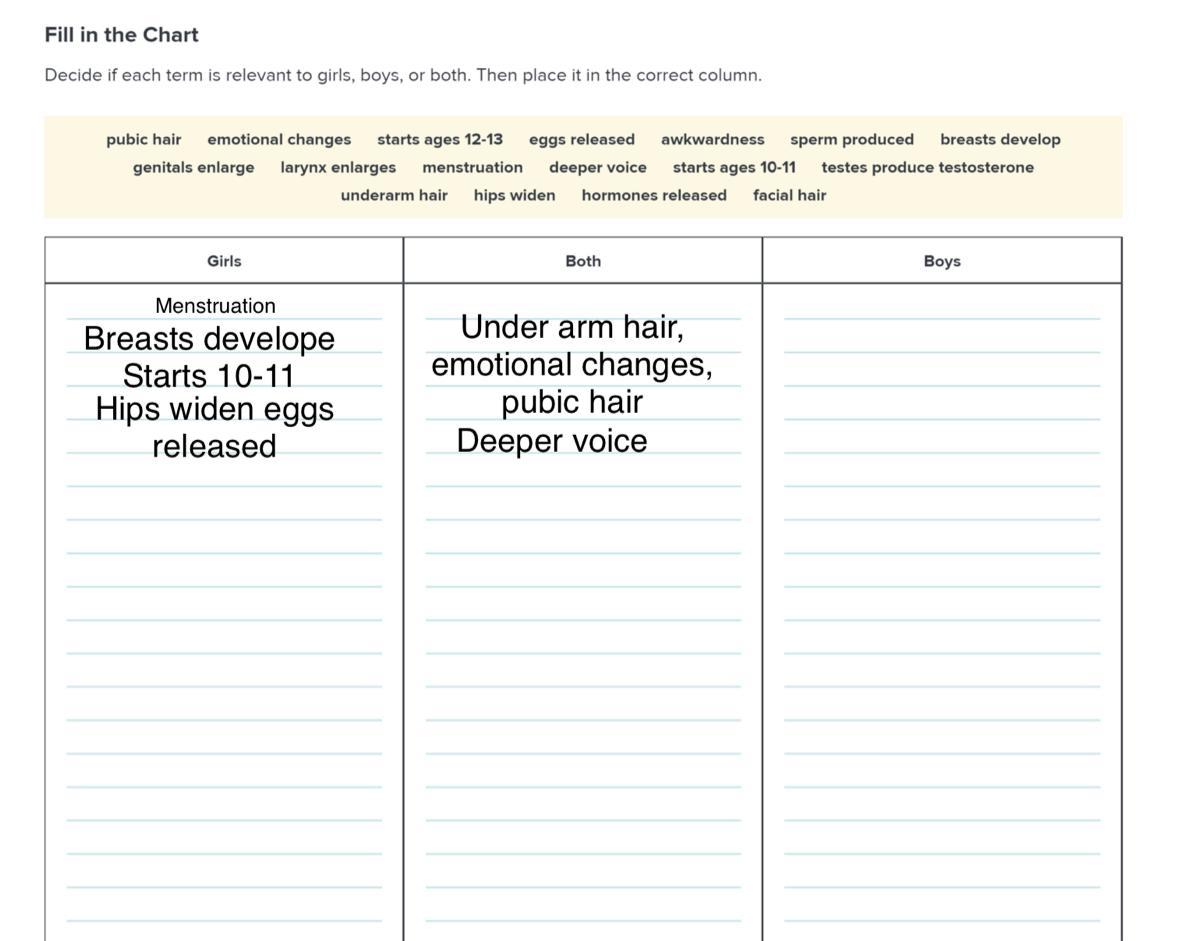Select 'Menstruation' entry in Girls column
The height and width of the screenshot is (941, 1200).
point(215,306)
